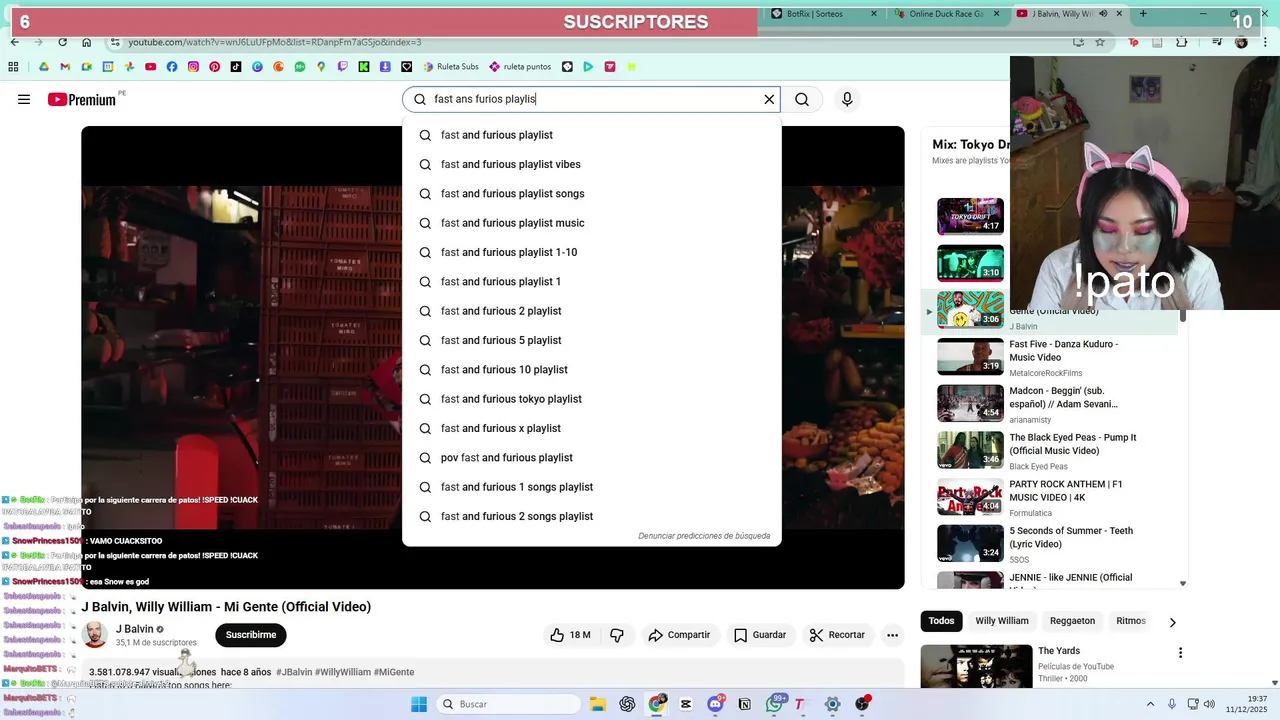Open the Kick bookmark icon
This screenshot has width=1280, height=720.
364,67
